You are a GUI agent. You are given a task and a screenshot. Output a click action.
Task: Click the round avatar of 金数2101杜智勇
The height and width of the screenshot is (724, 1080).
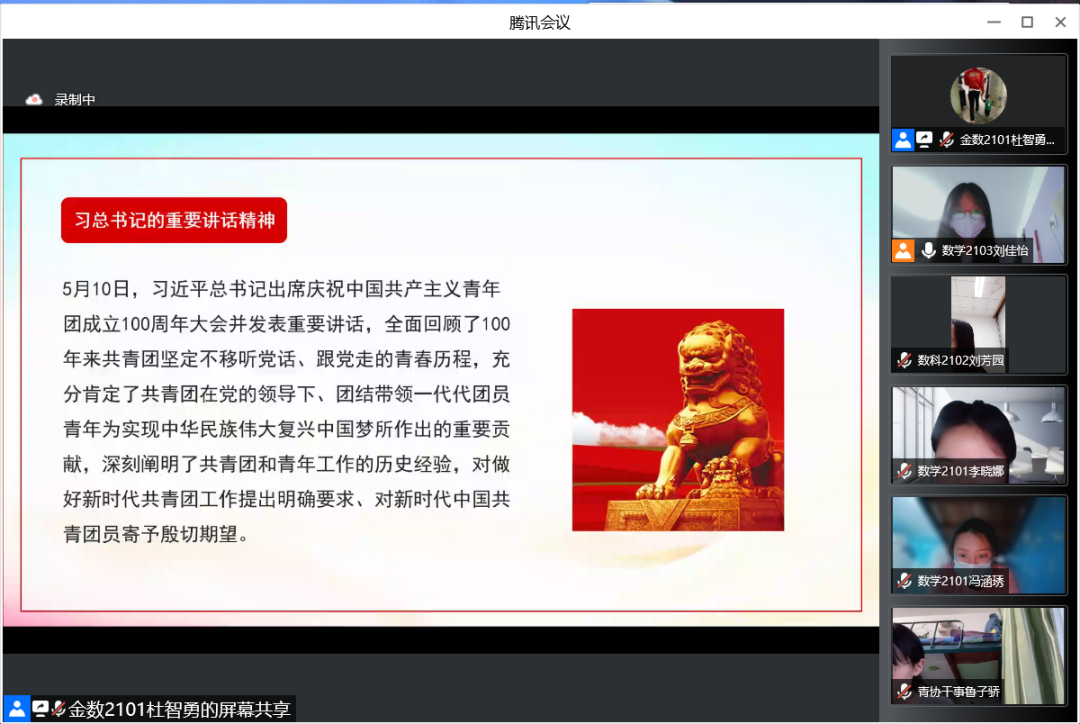point(978,95)
